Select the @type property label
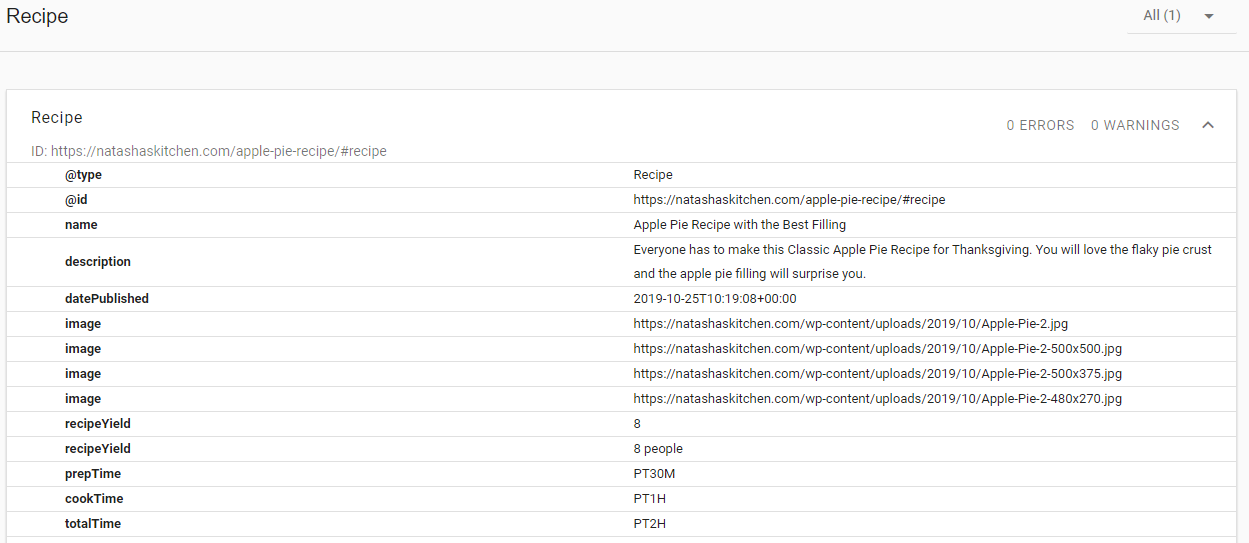The image size is (1249, 543). pos(83,175)
